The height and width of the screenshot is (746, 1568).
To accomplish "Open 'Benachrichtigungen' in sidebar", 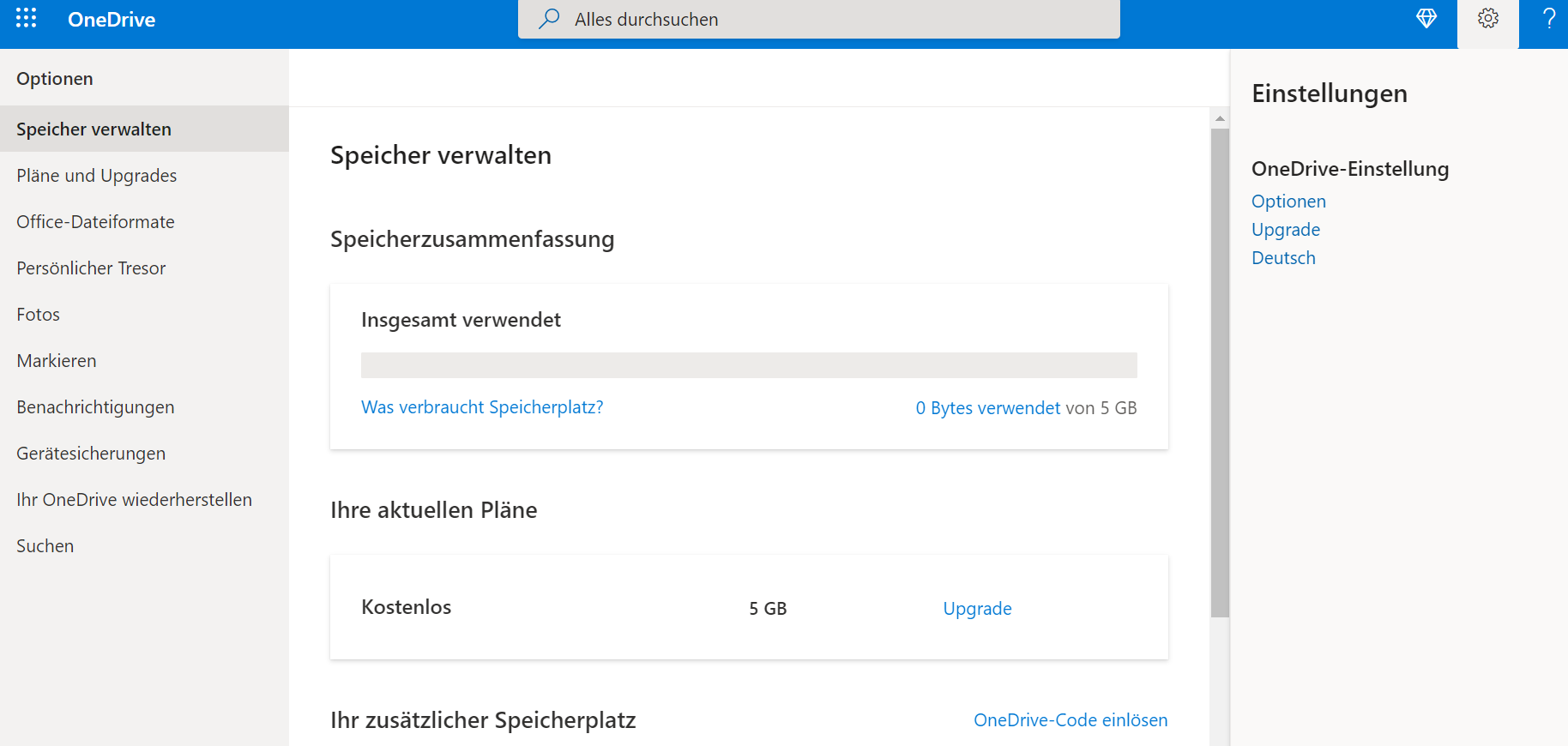I will [x=144, y=406].
